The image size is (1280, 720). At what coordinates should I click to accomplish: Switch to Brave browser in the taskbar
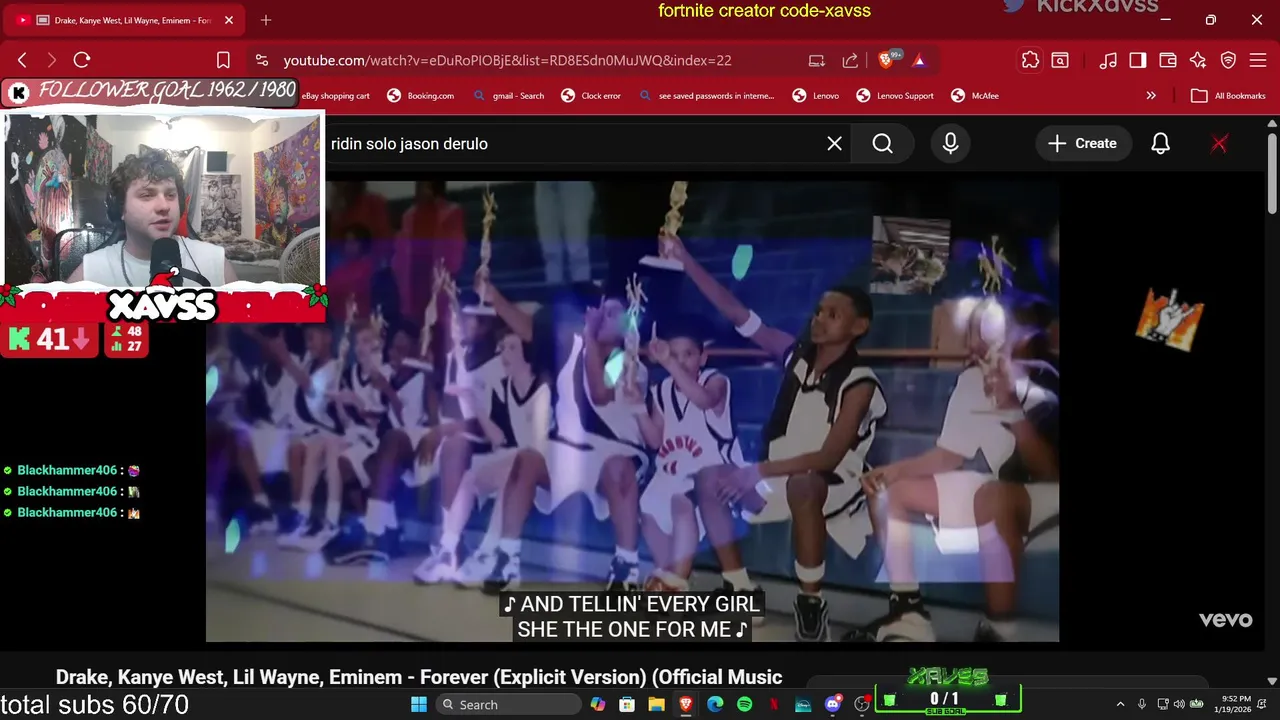tap(685, 704)
